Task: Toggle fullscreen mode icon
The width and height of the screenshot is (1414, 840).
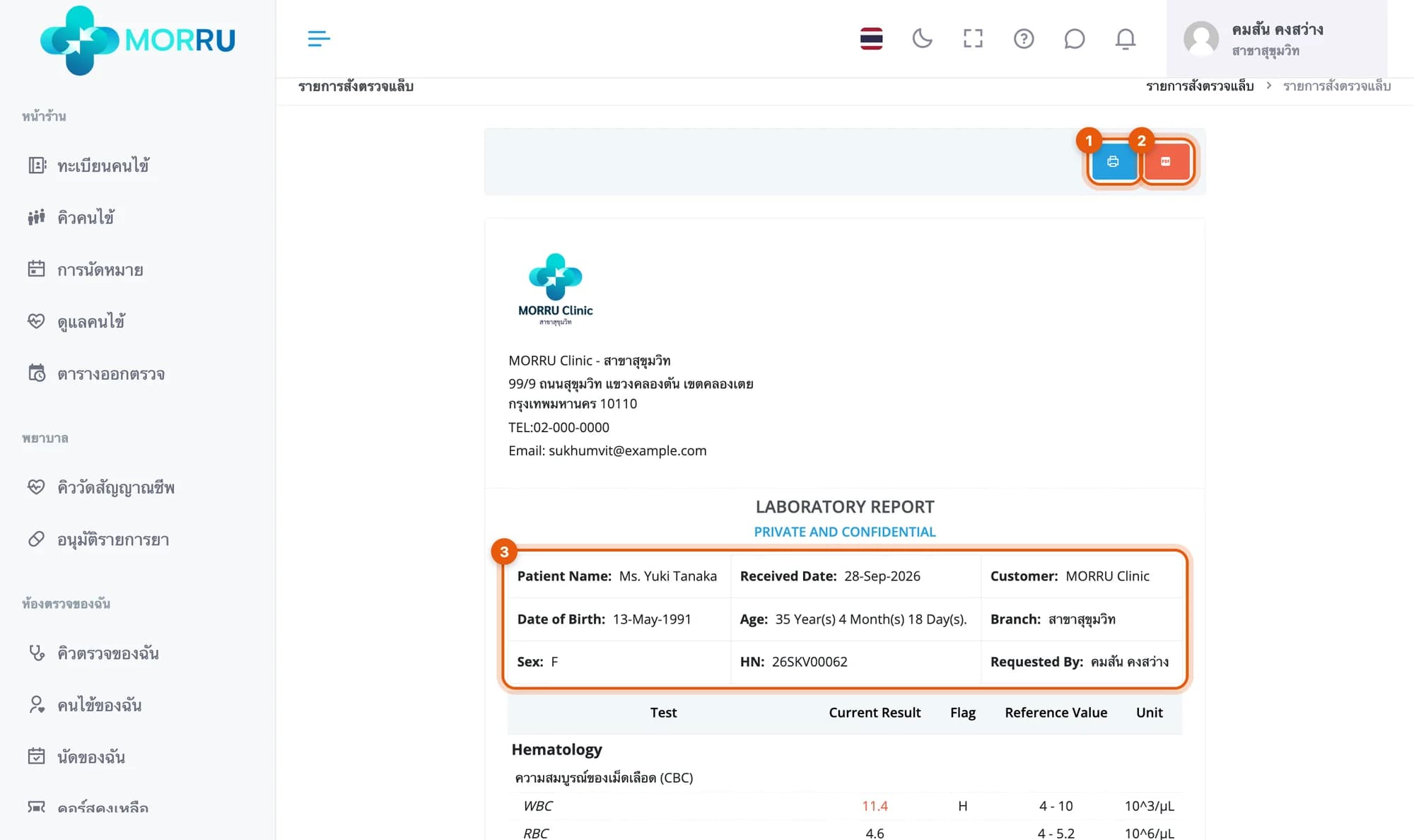Action: click(973, 39)
